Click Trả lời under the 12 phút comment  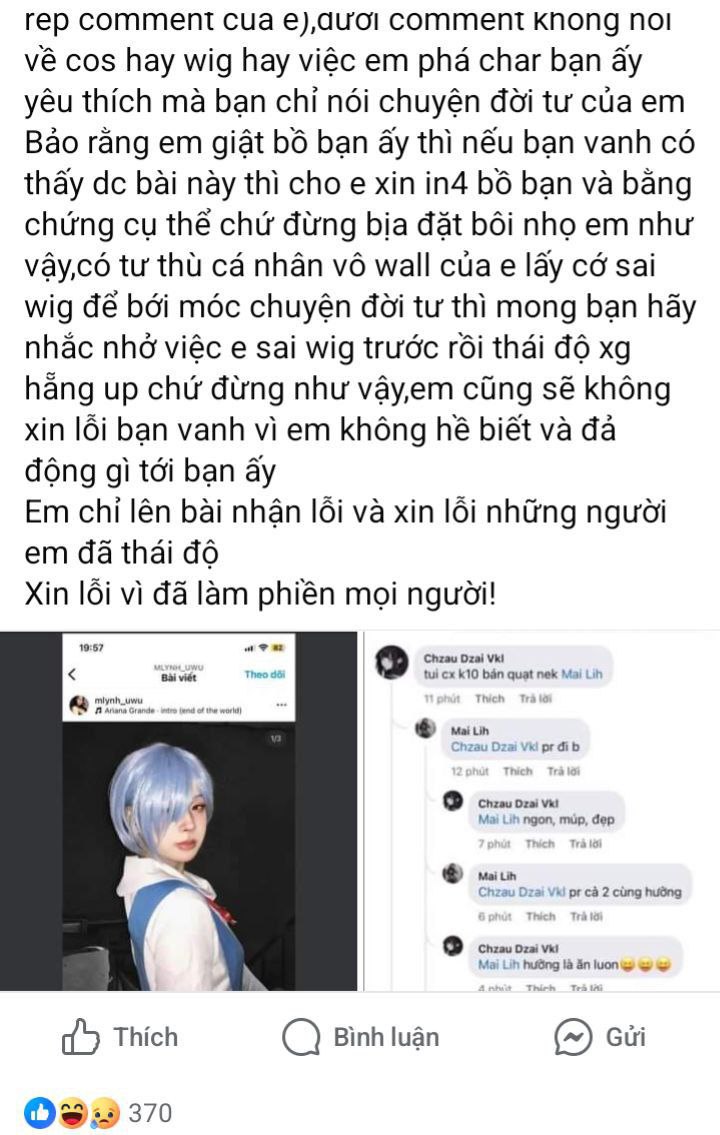coord(563,771)
